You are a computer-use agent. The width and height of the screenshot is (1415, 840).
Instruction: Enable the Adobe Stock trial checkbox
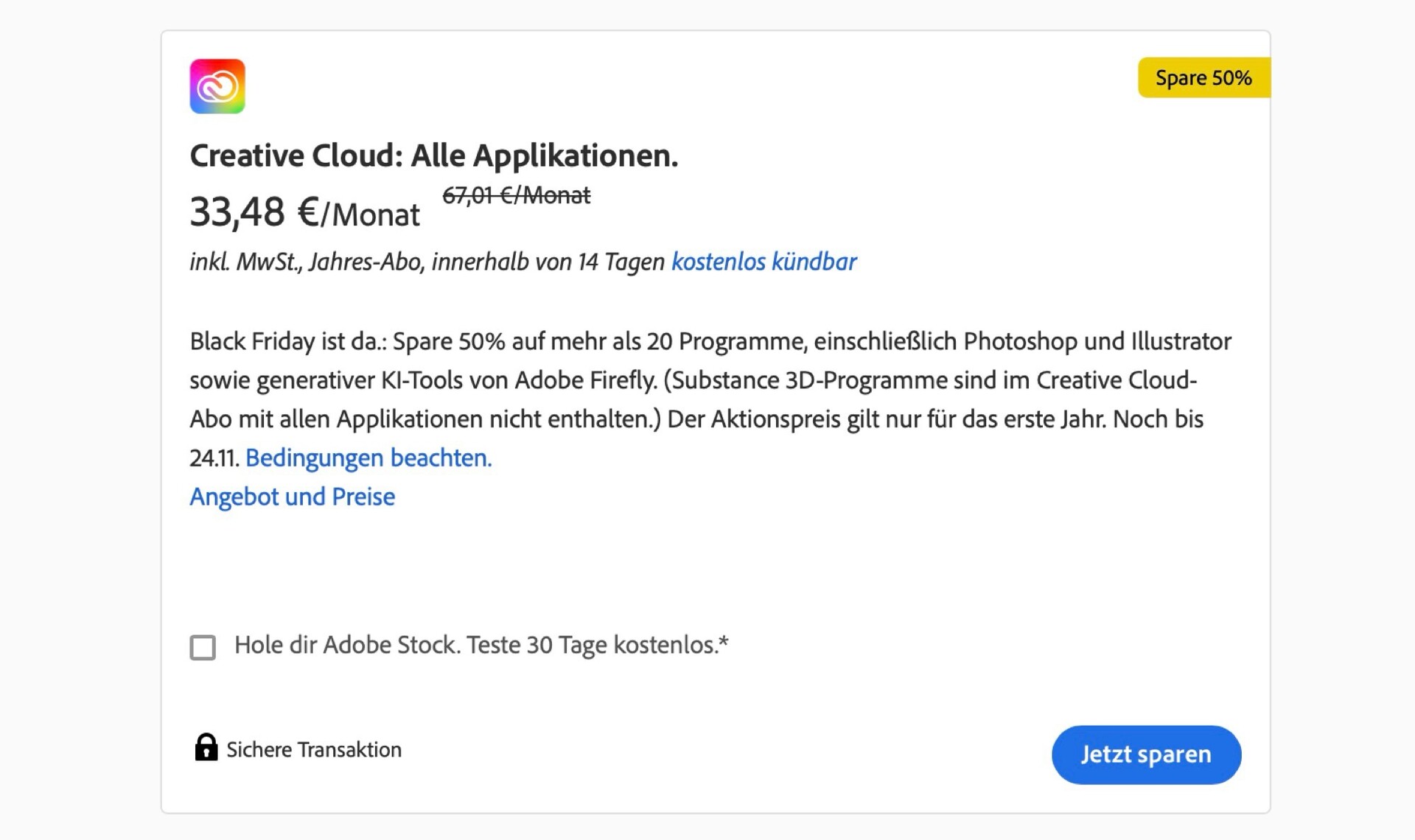coord(203,647)
